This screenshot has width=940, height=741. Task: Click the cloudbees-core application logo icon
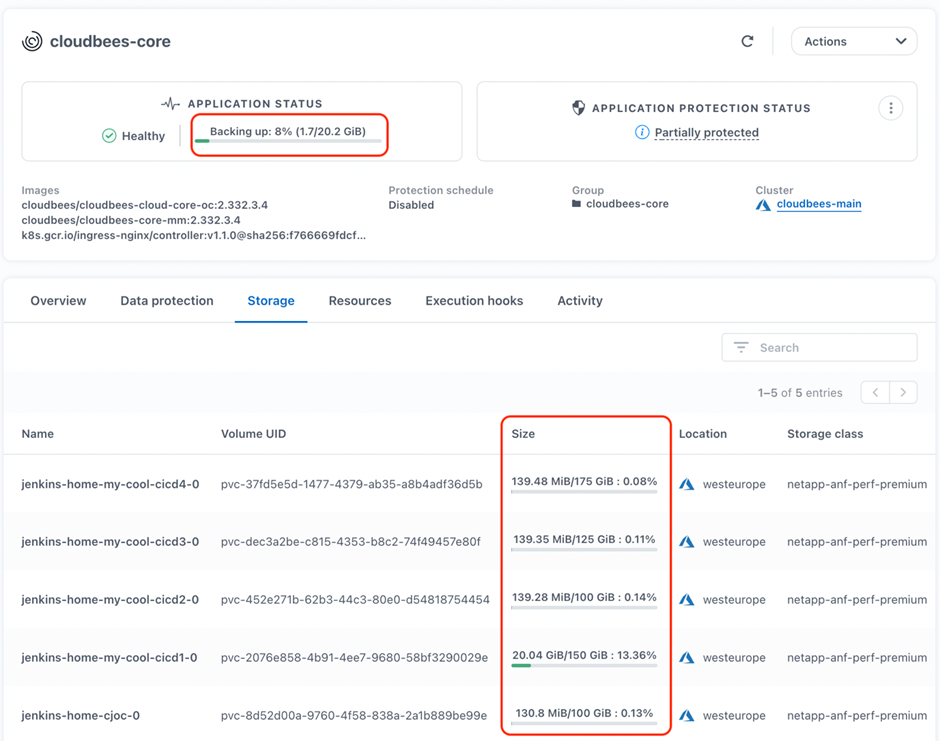click(x=32, y=41)
